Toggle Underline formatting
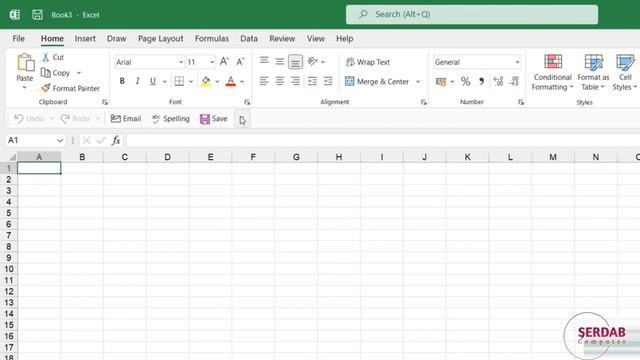 pos(153,81)
